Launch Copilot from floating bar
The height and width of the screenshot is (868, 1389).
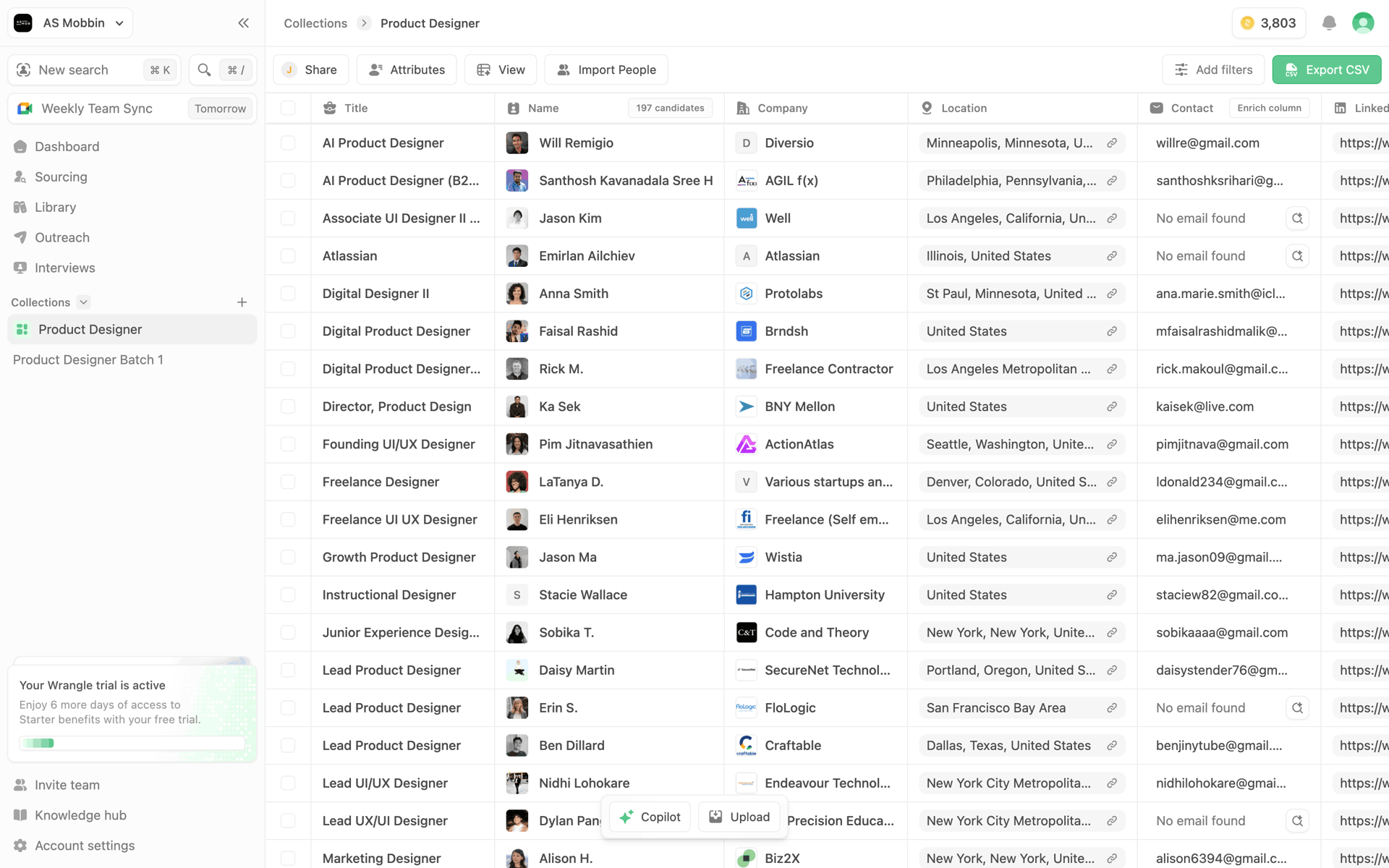click(x=650, y=817)
